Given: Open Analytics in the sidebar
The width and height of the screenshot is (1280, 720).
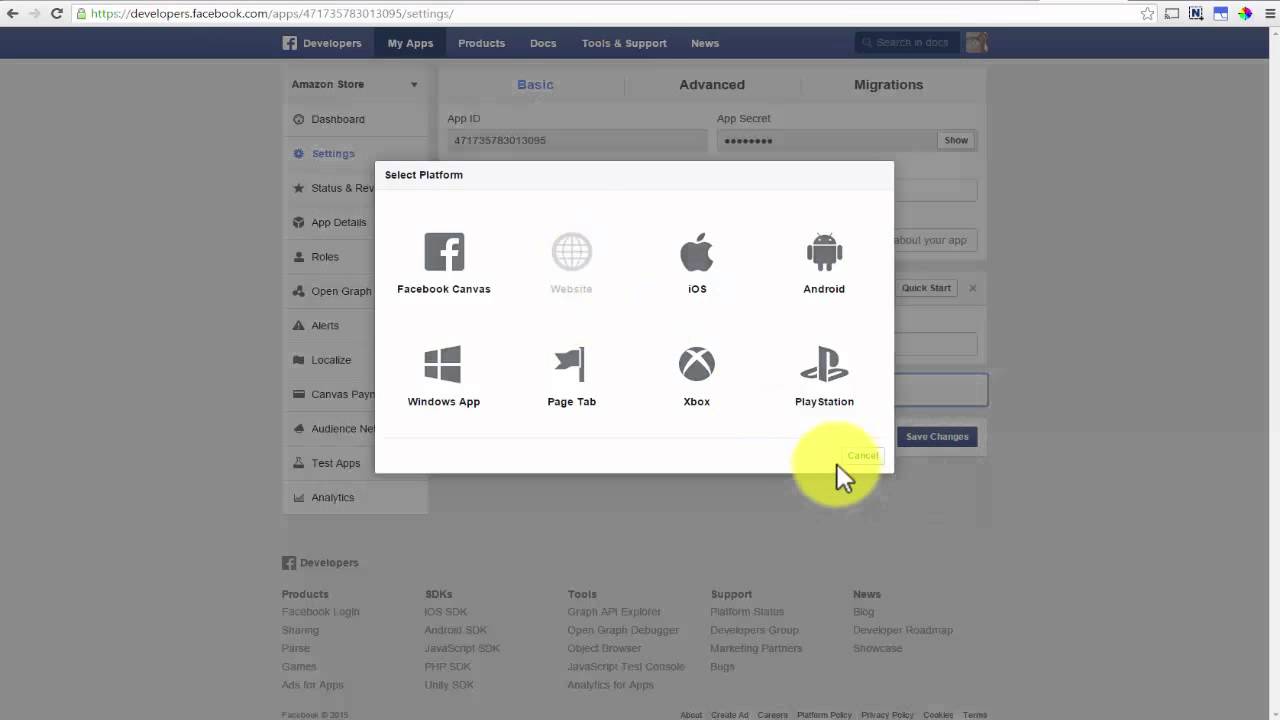Looking at the screenshot, I should pos(332,497).
